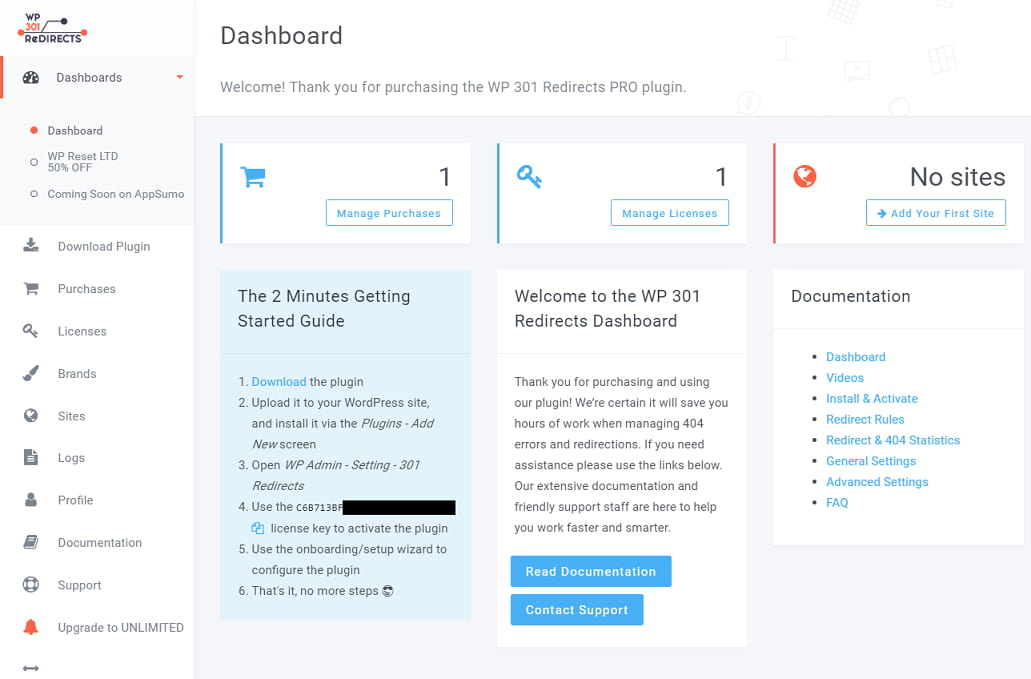Open Install & Activate documentation link
Viewport: 1031px width, 679px height.
point(872,398)
